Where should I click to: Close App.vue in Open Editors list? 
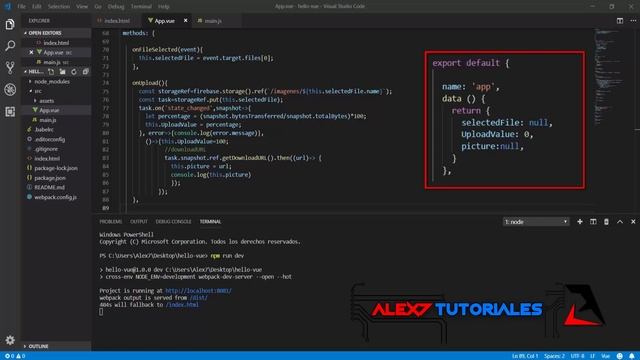[x=31, y=52]
